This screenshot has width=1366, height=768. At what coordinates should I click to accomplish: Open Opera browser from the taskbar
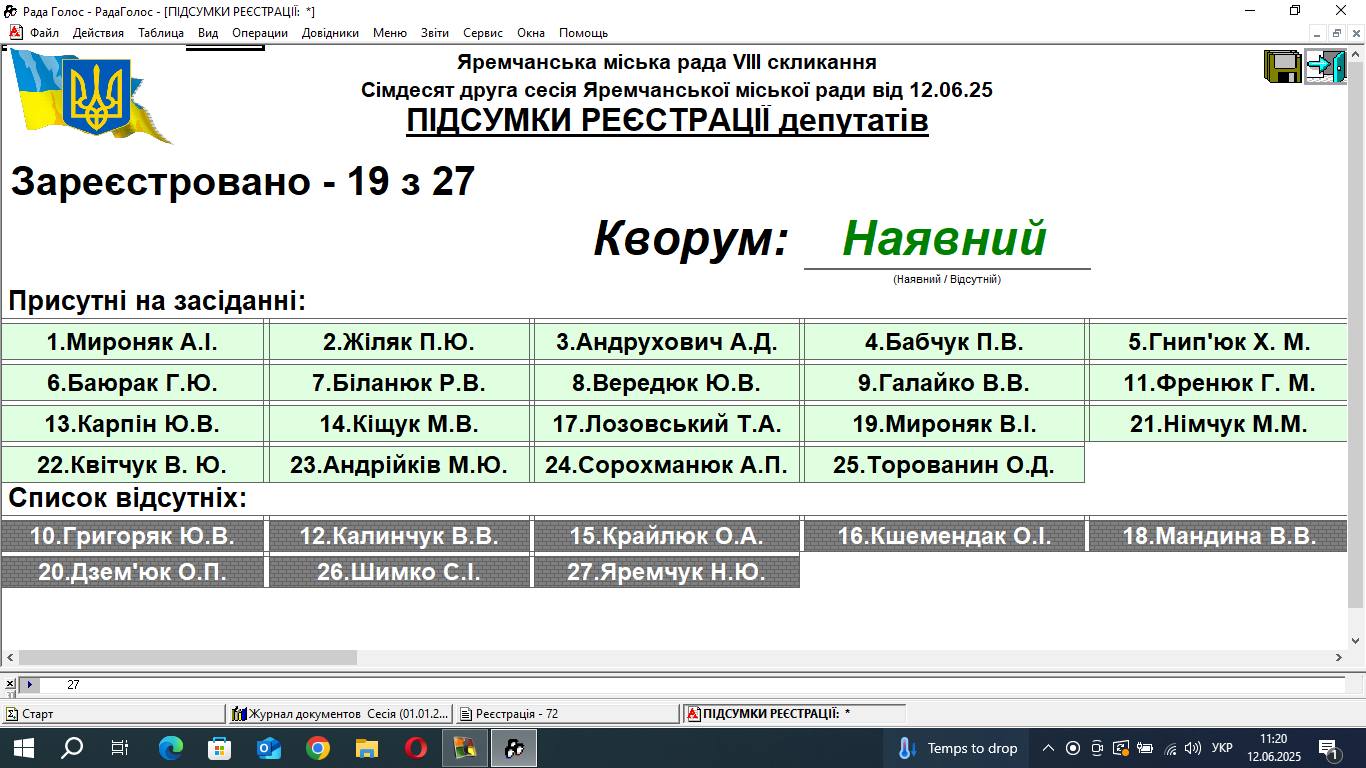[416, 748]
